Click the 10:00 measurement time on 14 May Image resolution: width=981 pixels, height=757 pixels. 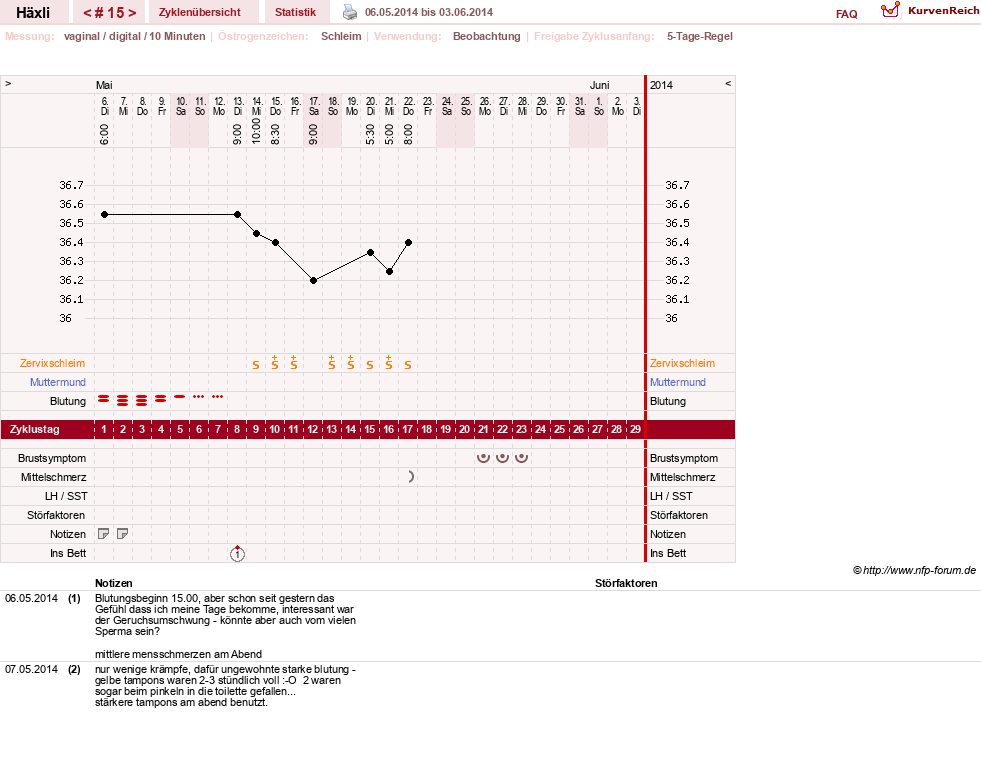[x=256, y=131]
